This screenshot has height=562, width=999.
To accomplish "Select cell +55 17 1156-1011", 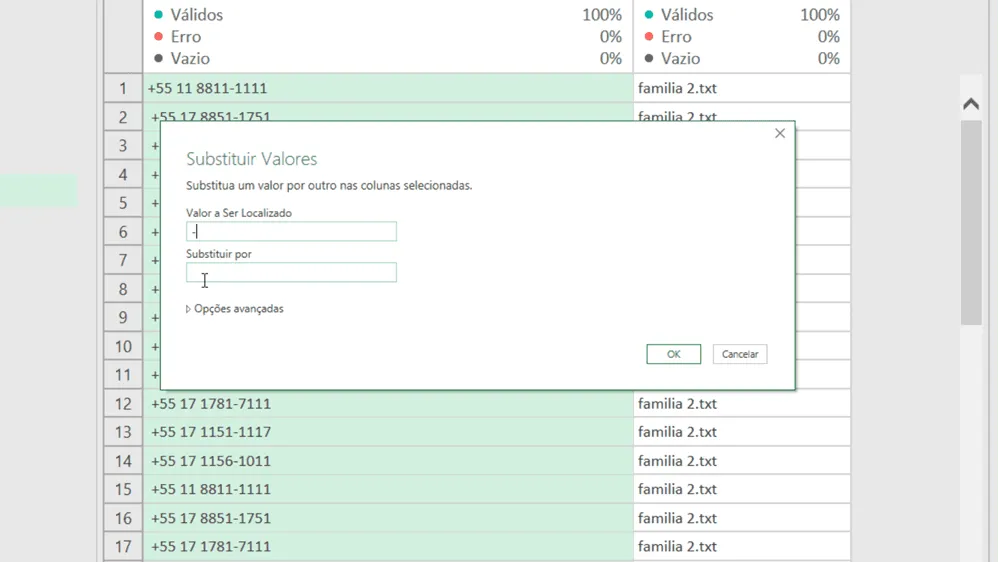I will [x=388, y=461].
